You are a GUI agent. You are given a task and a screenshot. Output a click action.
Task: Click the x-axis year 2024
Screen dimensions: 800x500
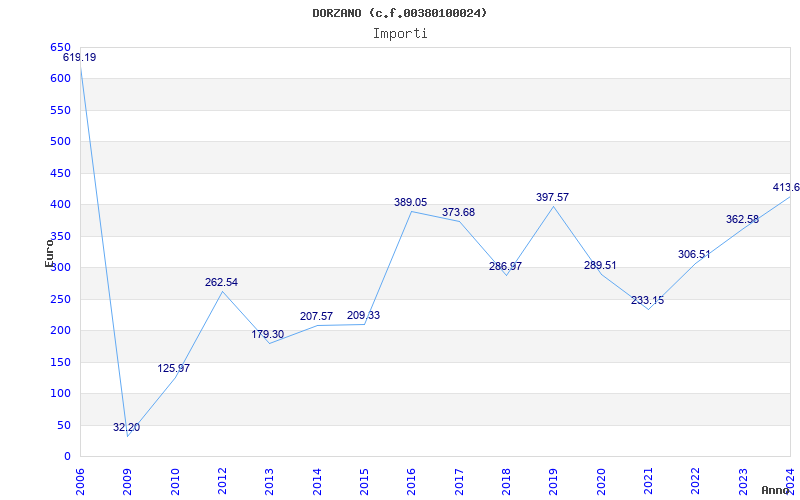[x=790, y=482]
